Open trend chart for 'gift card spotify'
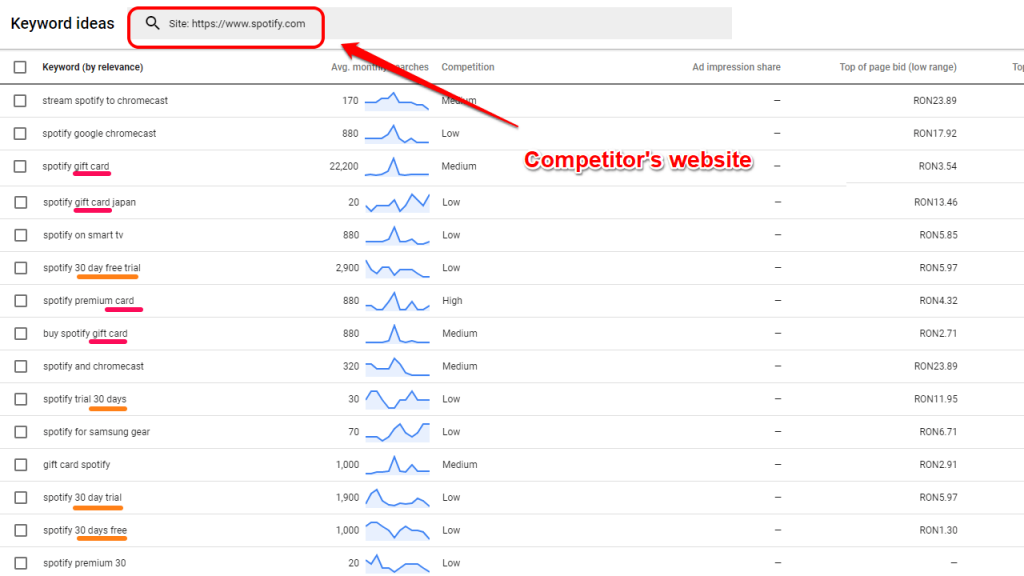The height and width of the screenshot is (576, 1024). coord(397,465)
